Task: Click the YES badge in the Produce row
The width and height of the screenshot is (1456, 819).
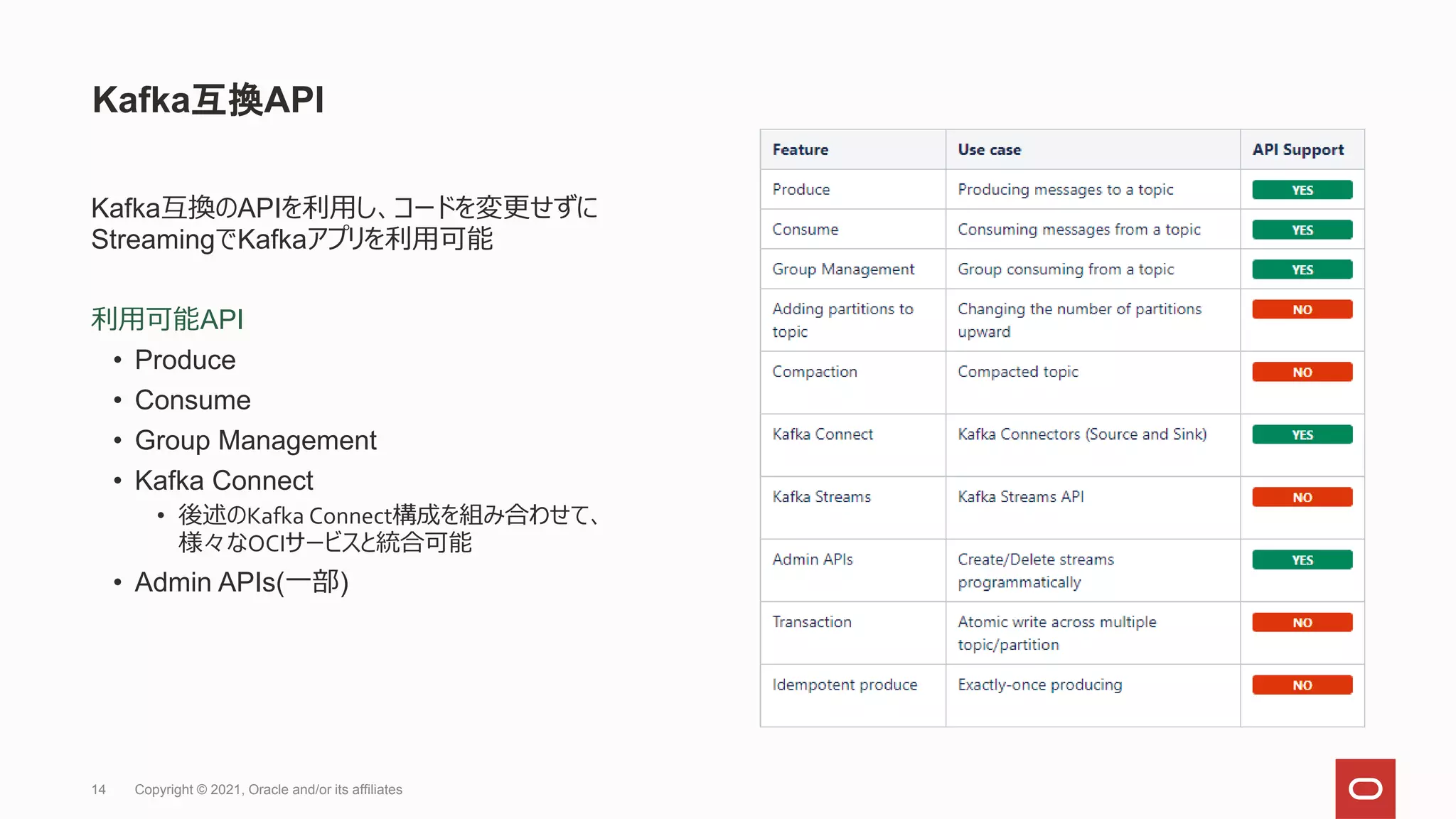Action: (1302, 190)
